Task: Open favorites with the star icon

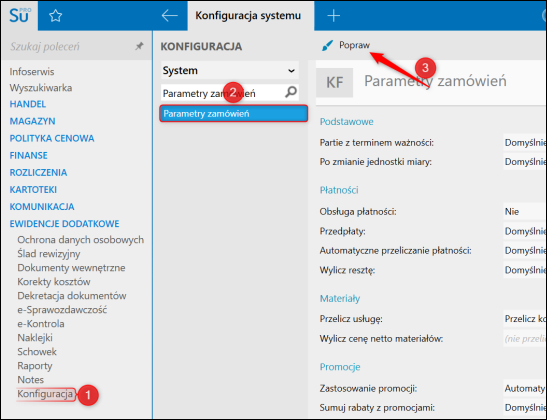Action: coord(55,16)
